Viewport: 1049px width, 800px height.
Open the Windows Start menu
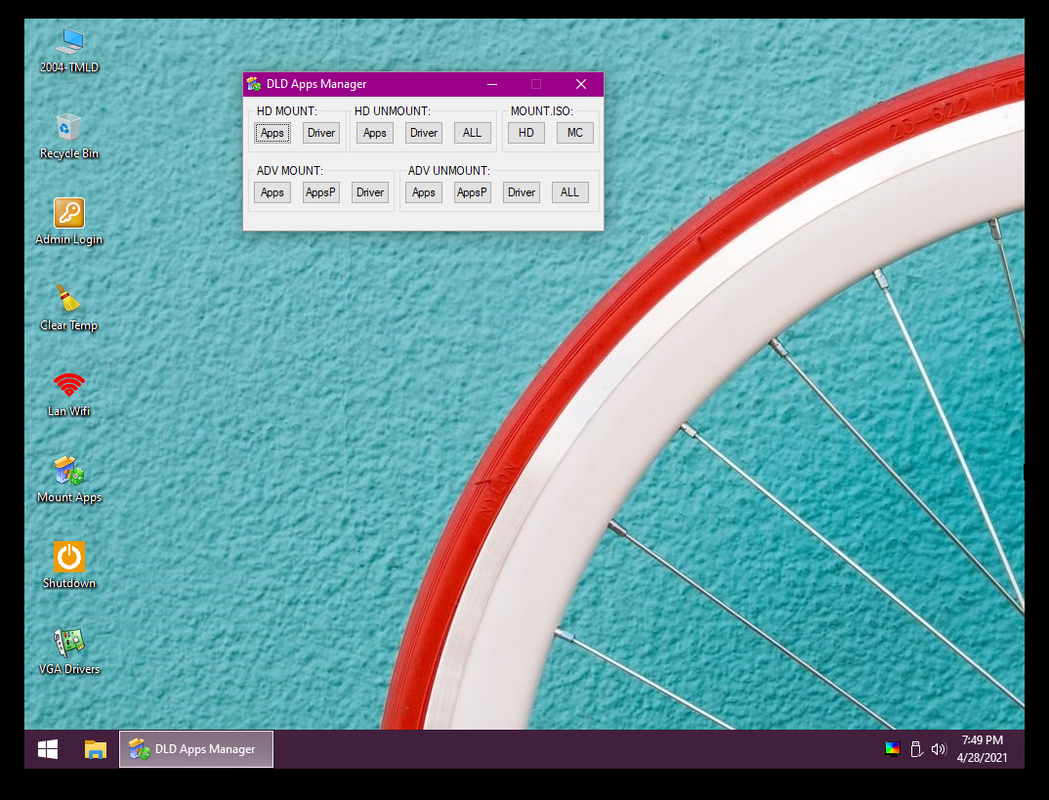tap(47, 749)
